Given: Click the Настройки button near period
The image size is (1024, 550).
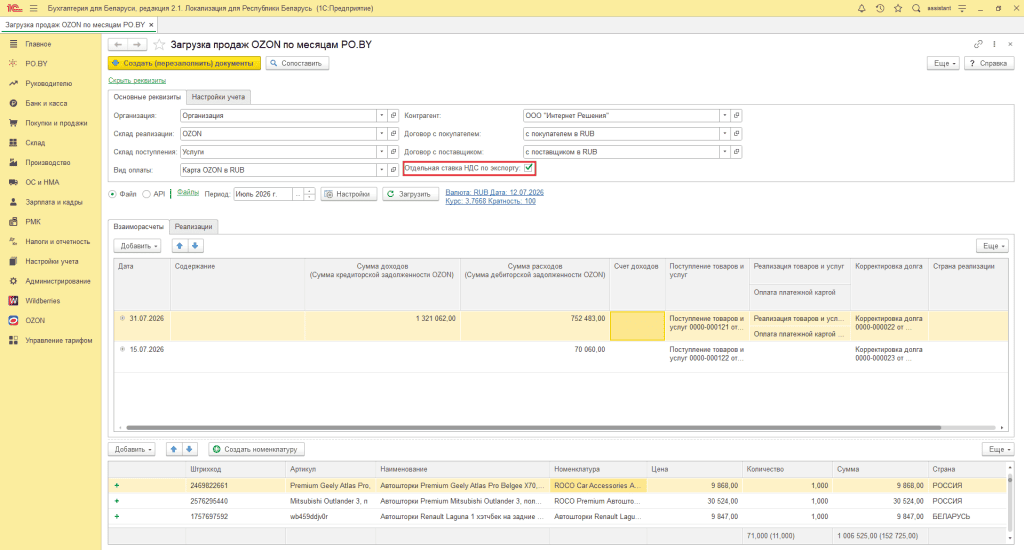Looking at the screenshot, I should (x=349, y=194).
